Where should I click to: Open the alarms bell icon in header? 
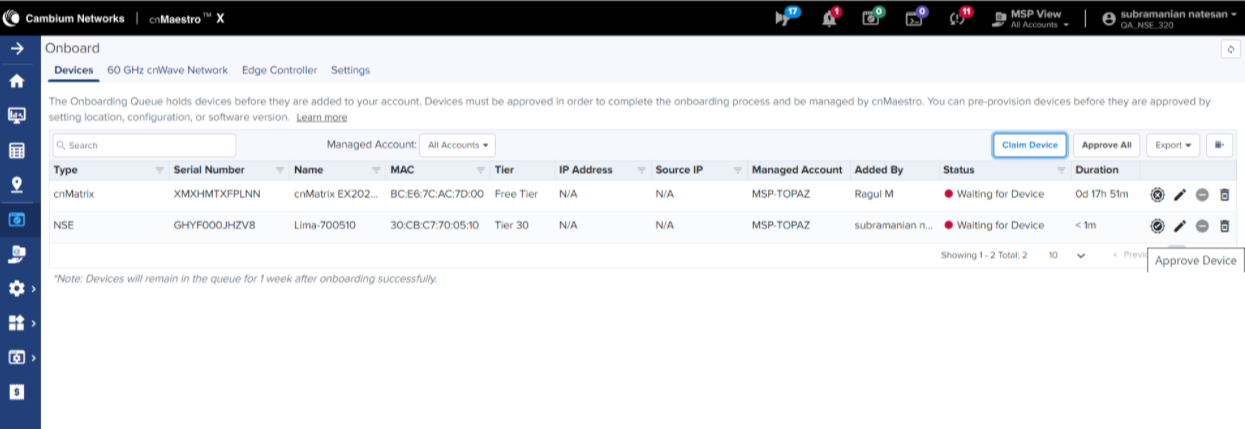tap(830, 19)
